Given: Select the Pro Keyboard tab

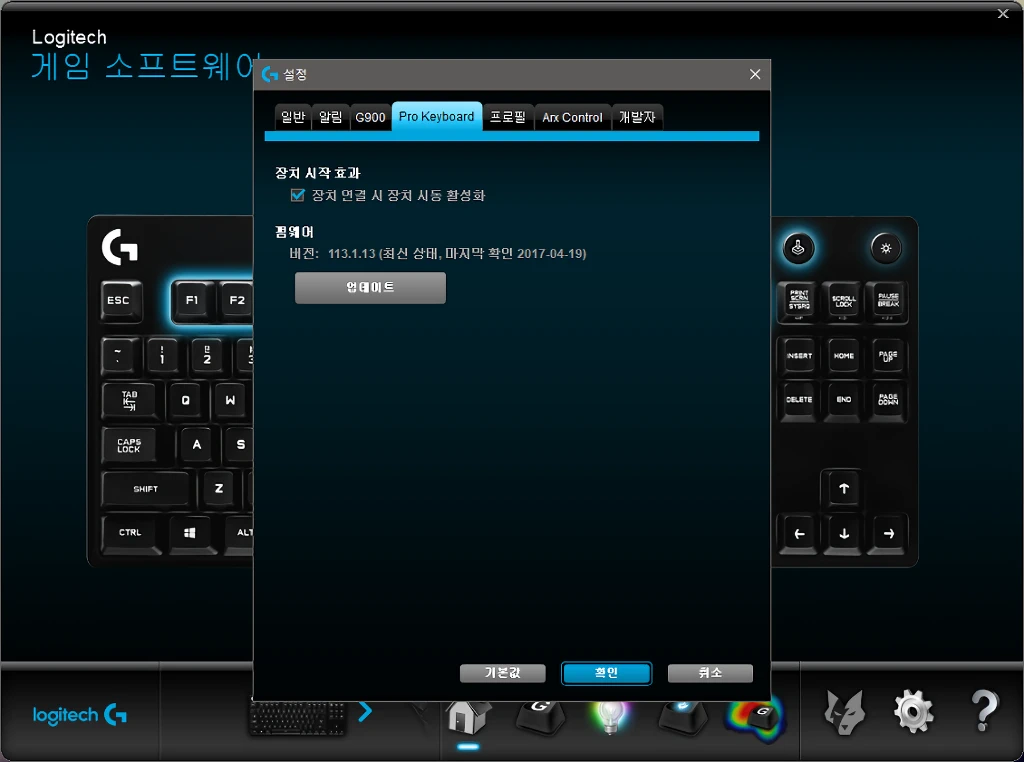Looking at the screenshot, I should pos(437,117).
